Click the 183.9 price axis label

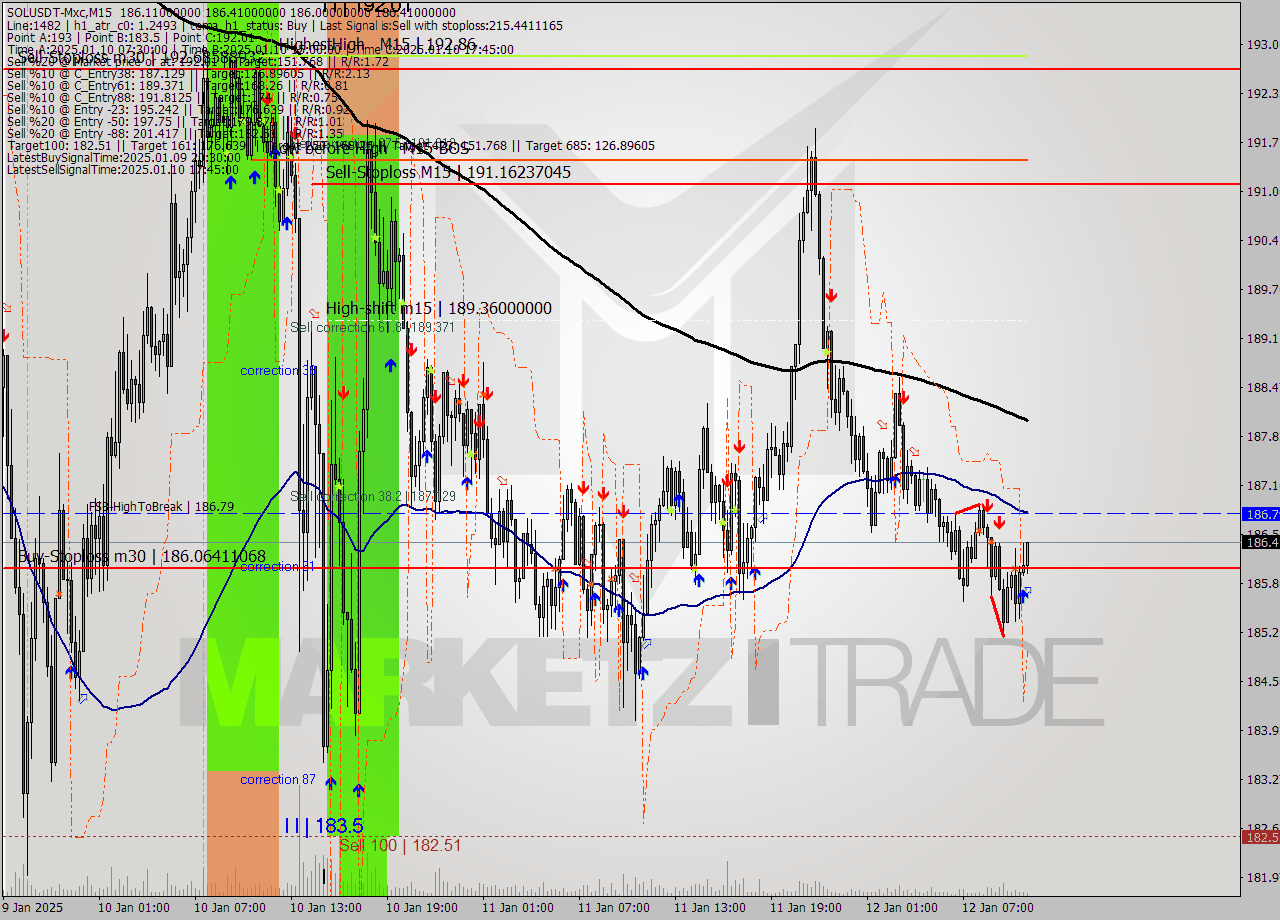coord(1262,731)
